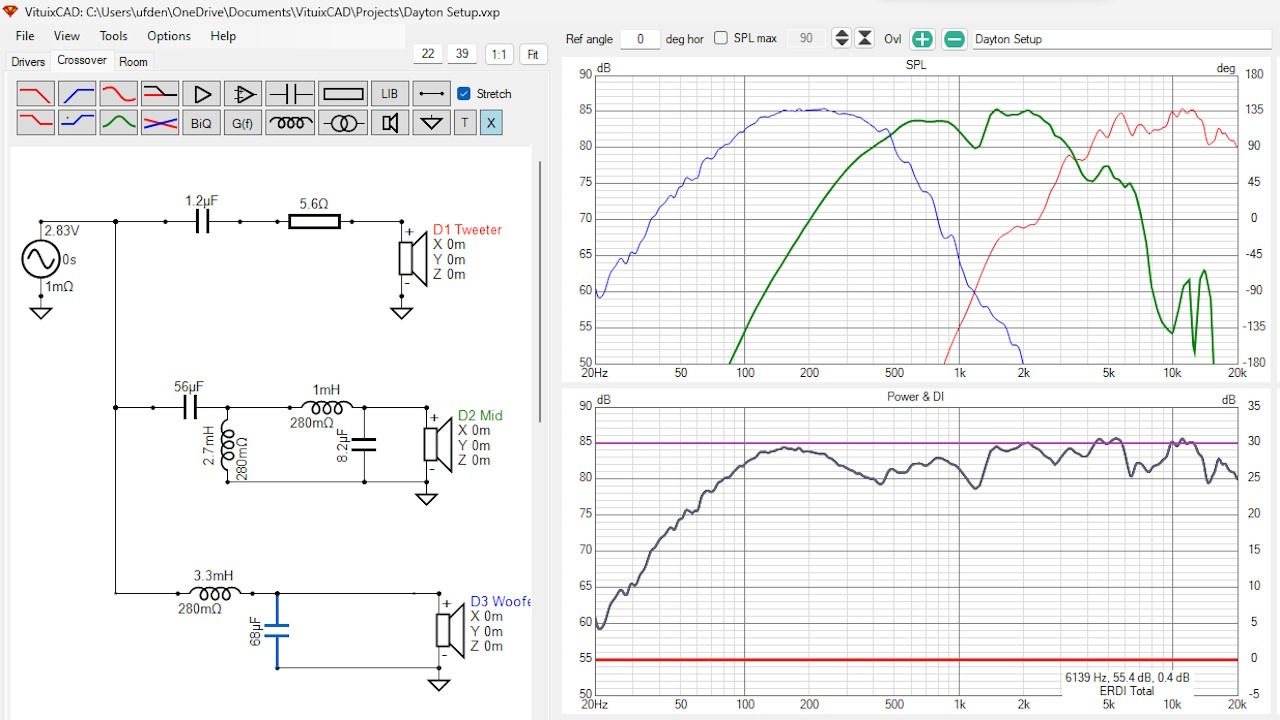Click the Ref angle input field
The image size is (1280, 720).
click(640, 39)
